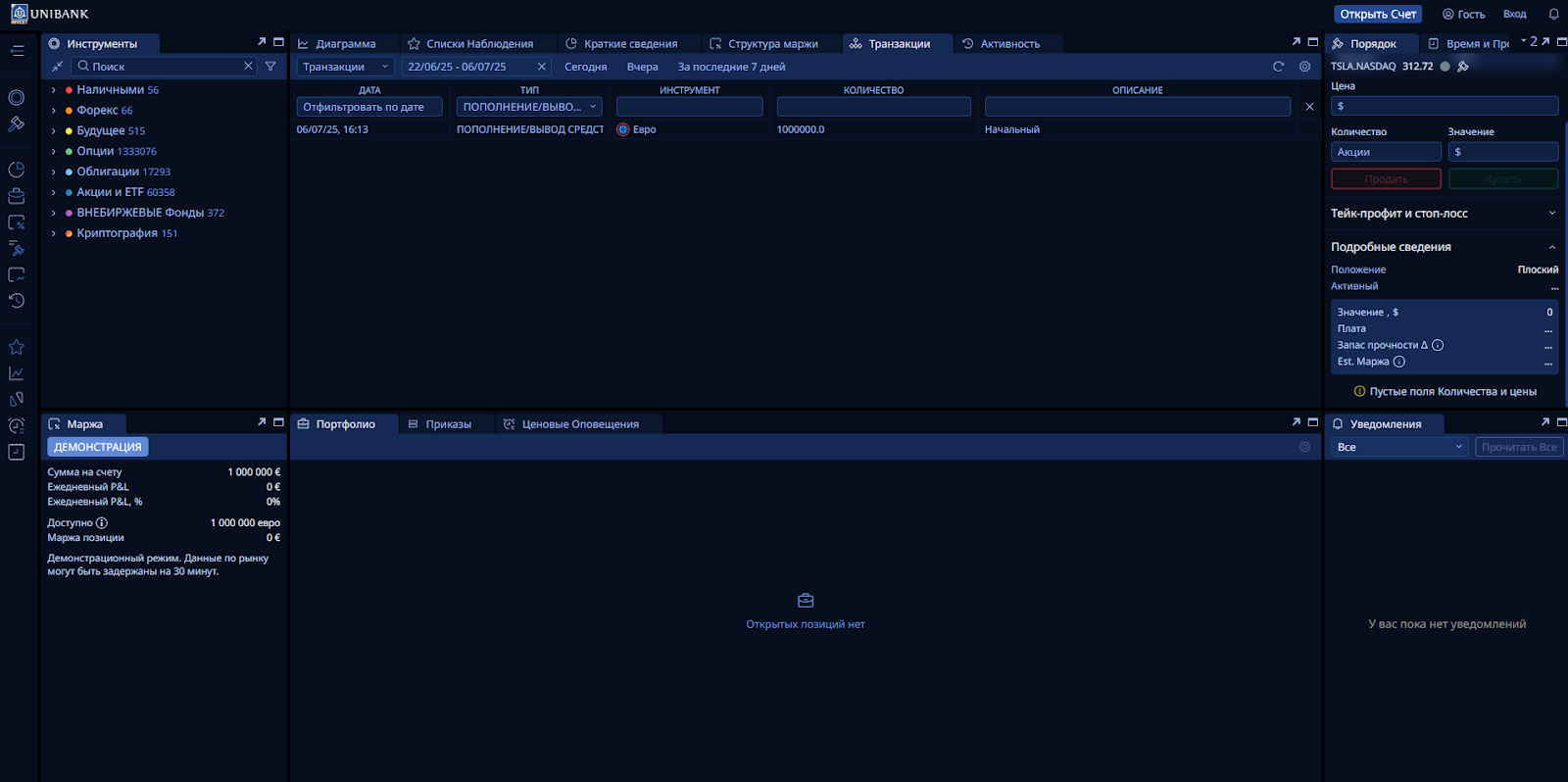Click the double-circle instruments icon in sidebar
Screen dimensions: 1568x782
tap(17, 98)
